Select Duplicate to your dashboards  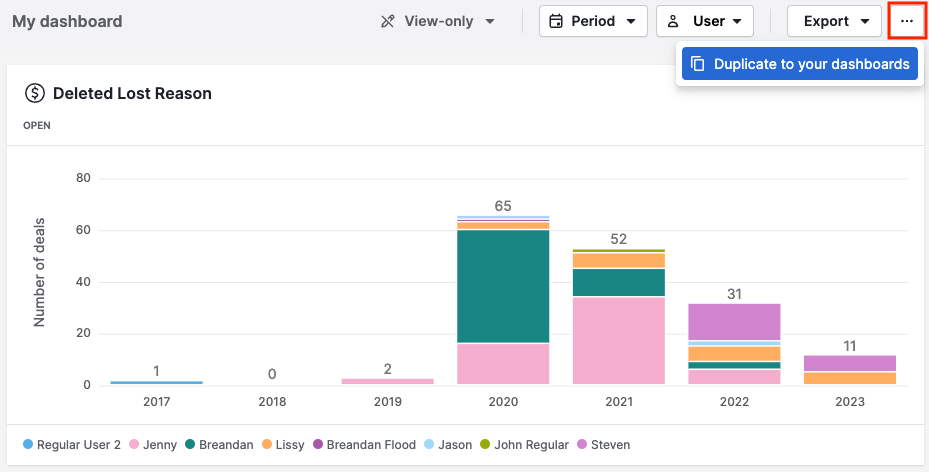tap(810, 64)
